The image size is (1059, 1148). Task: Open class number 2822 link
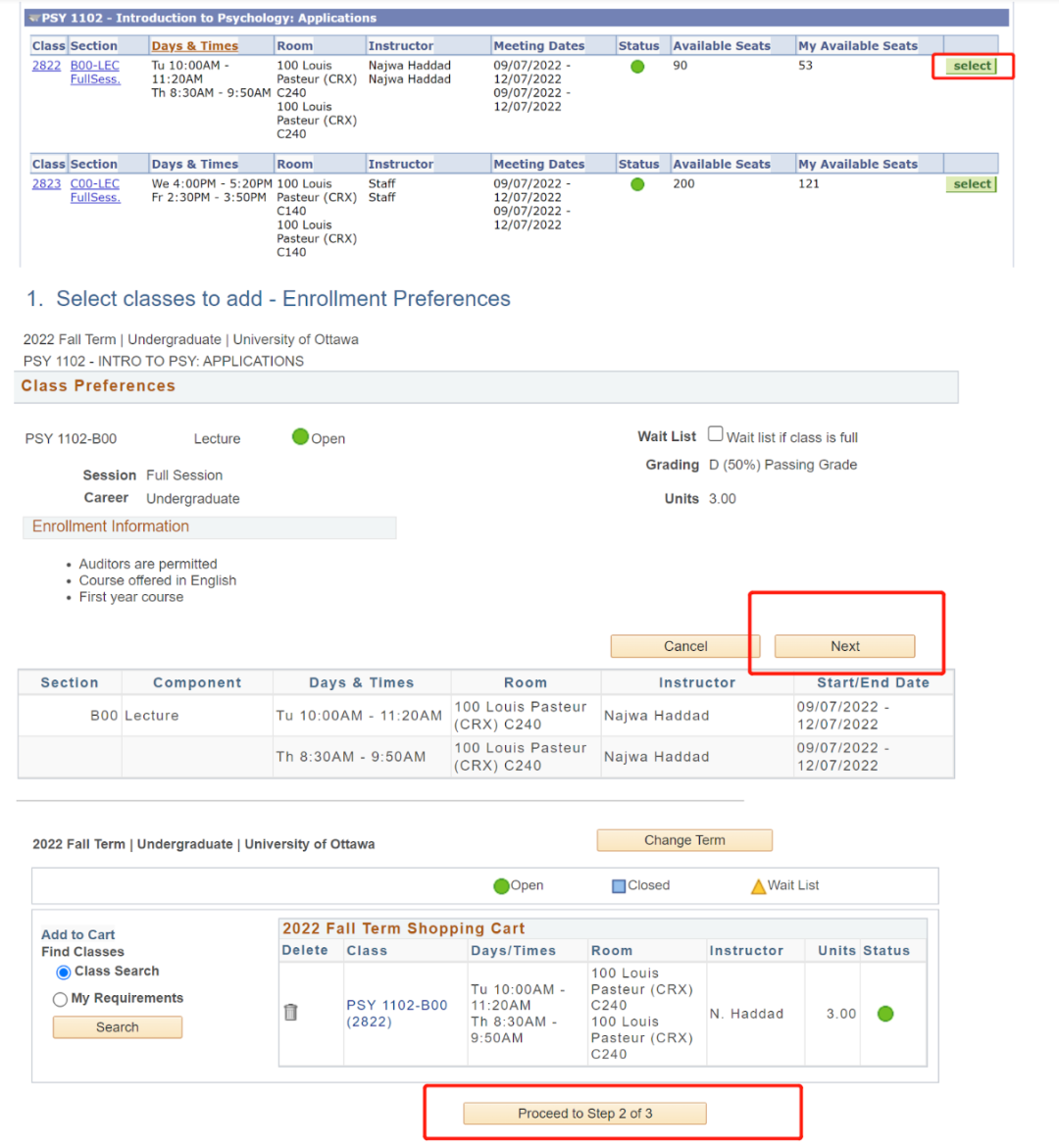pos(46,65)
